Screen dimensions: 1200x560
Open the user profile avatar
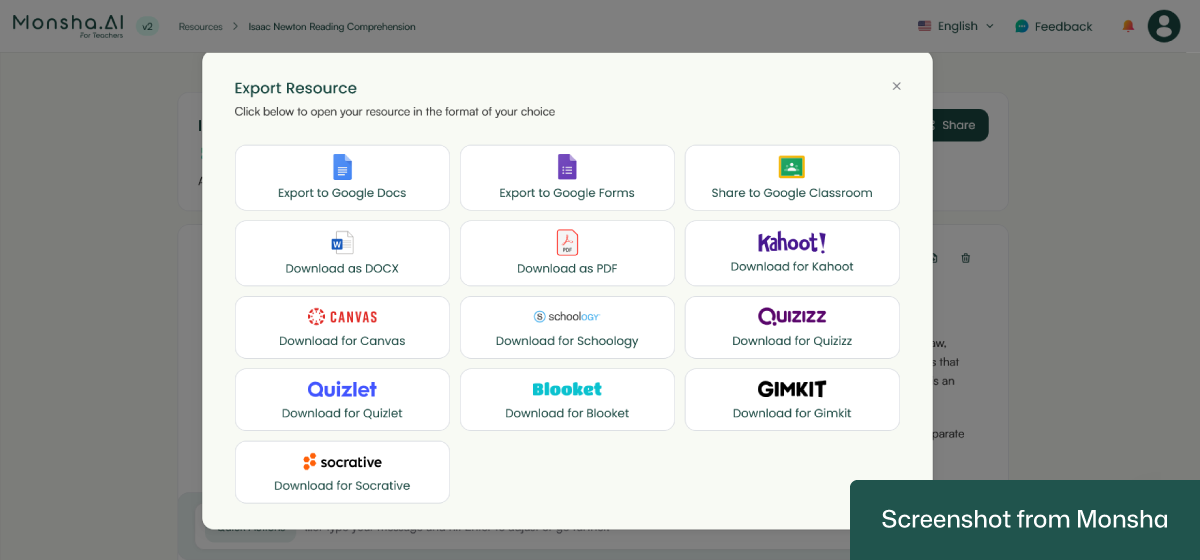click(x=1164, y=26)
